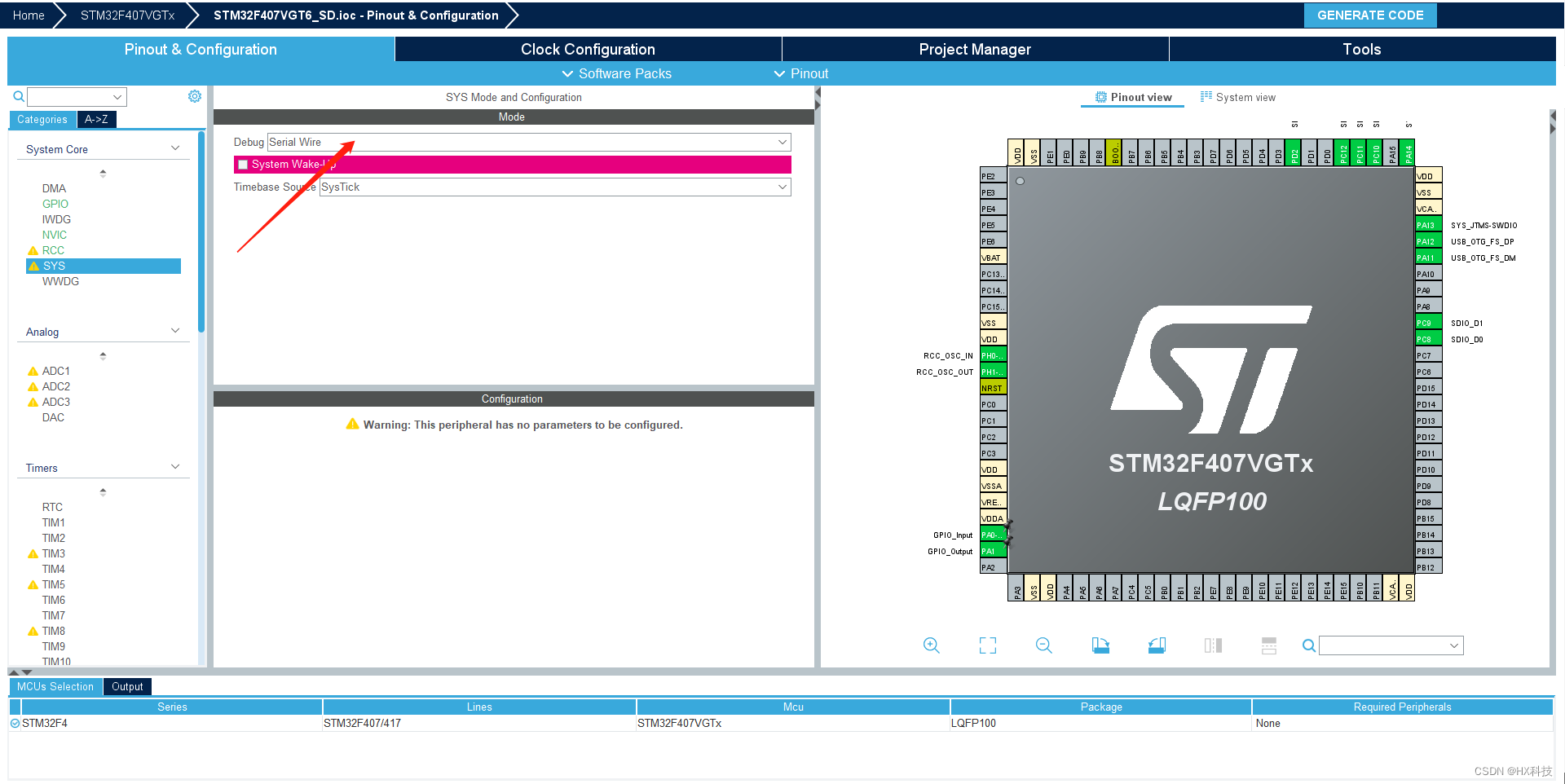The width and height of the screenshot is (1565, 784).
Task: Click the Package column header
Action: click(x=1100, y=707)
